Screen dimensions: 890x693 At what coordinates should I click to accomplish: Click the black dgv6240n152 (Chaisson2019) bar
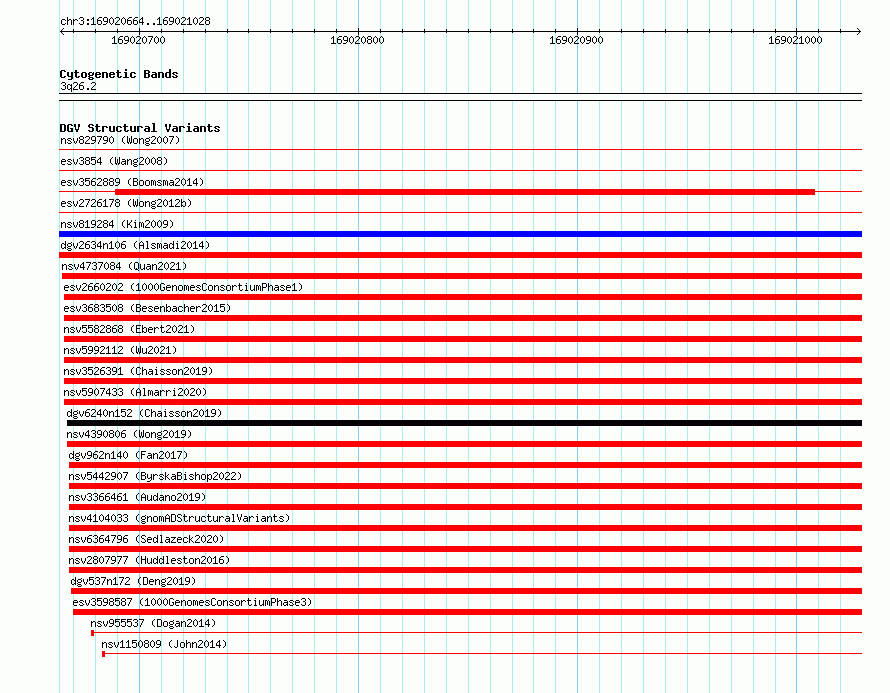[x=464, y=423]
